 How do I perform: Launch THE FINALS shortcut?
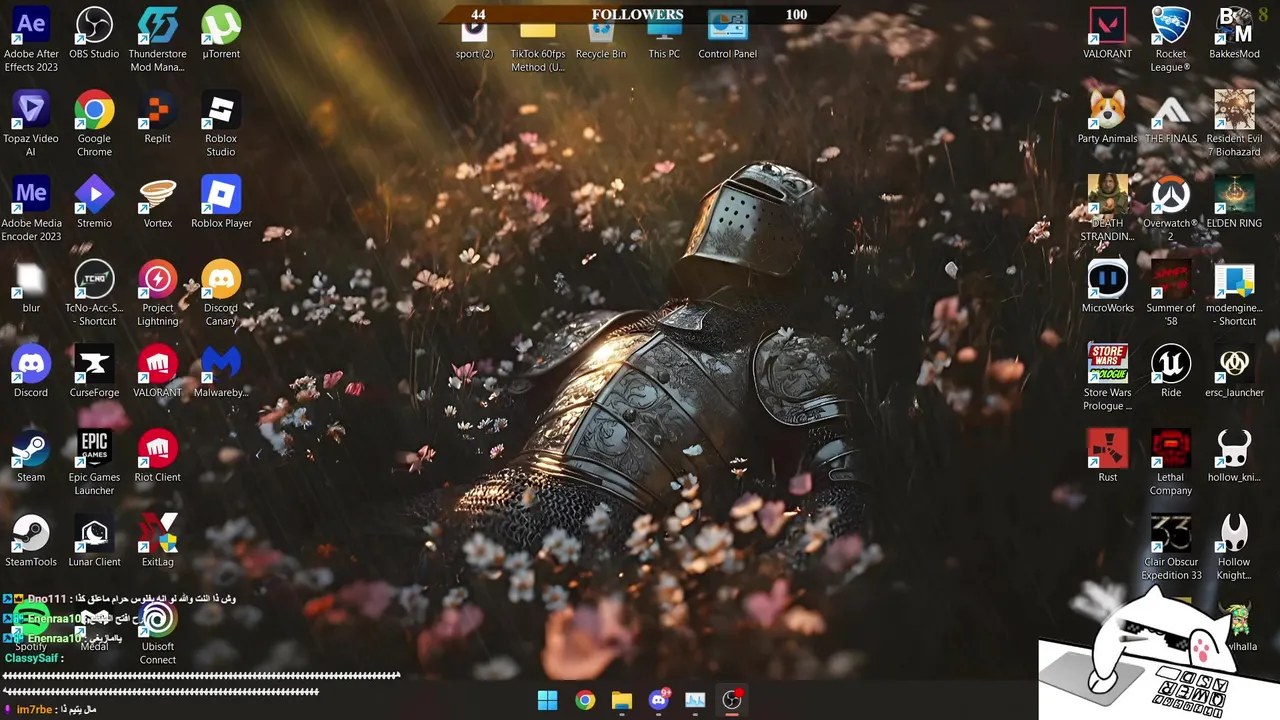point(1171,119)
